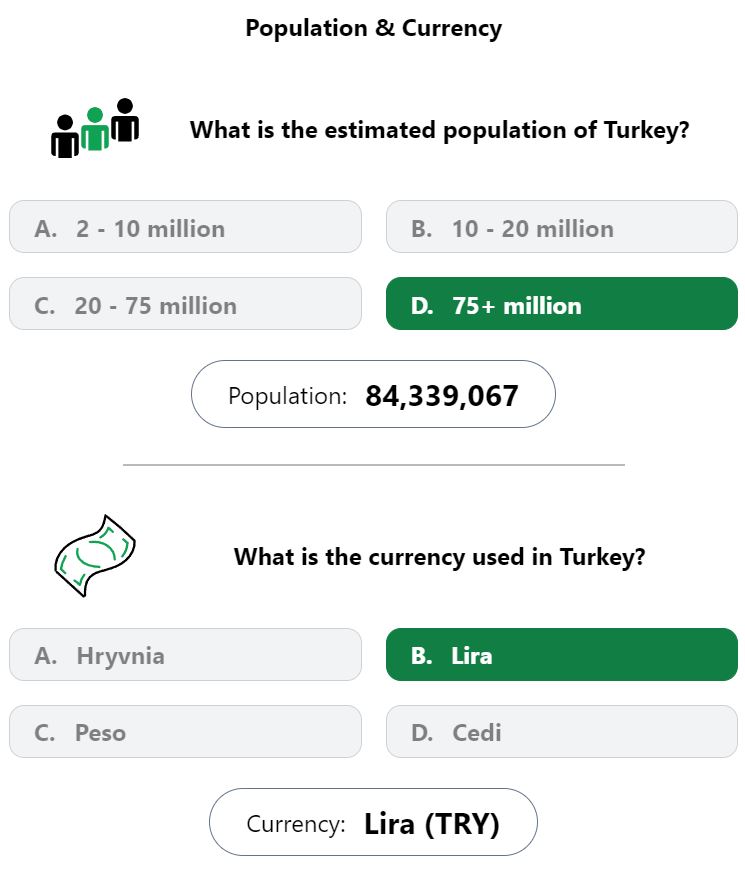745x869 pixels.
Task: Click the Lira (TRY) bold text
Action: 432,824
